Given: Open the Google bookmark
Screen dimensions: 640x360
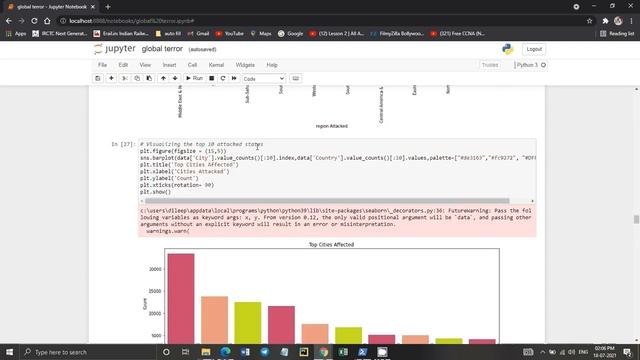Looking at the screenshot, I should [291, 33].
